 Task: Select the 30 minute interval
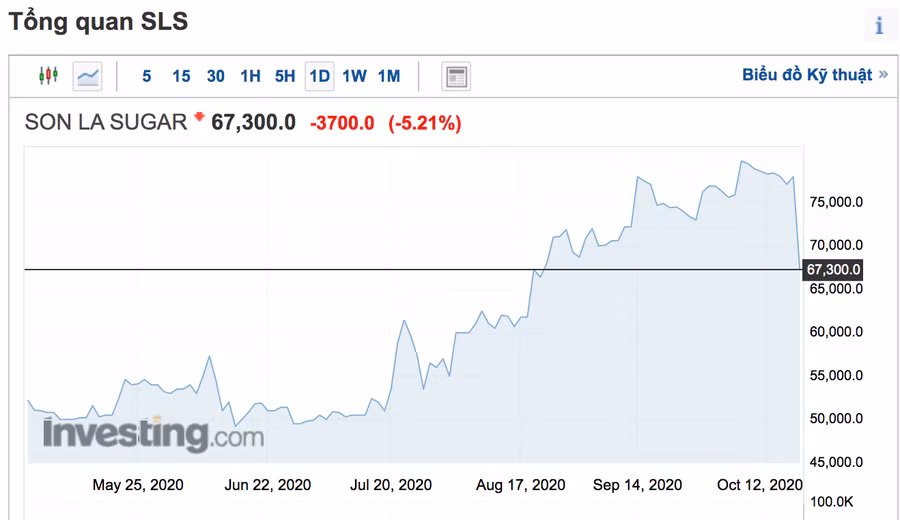coord(215,76)
